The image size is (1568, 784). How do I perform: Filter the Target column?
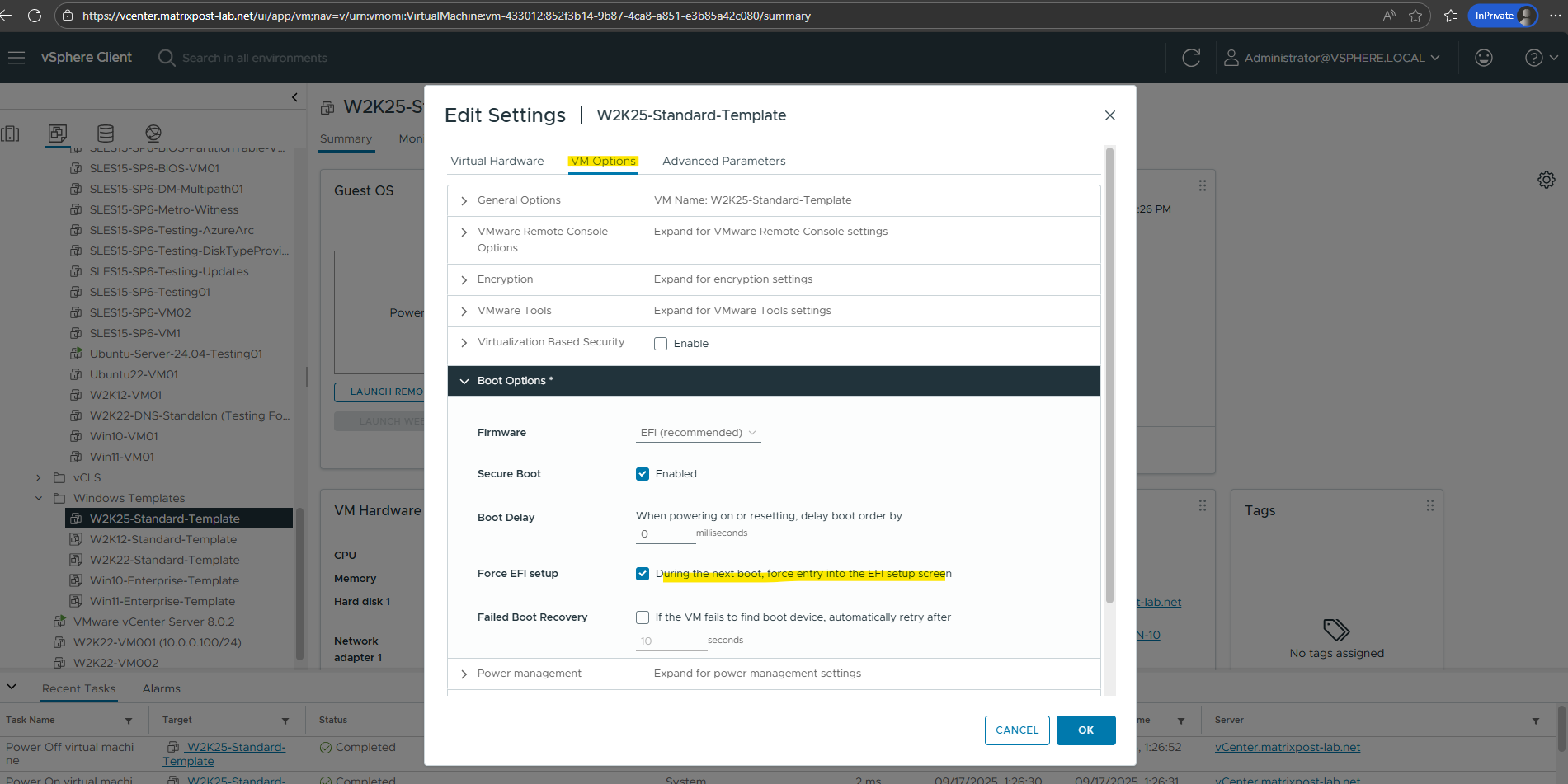[x=285, y=721]
